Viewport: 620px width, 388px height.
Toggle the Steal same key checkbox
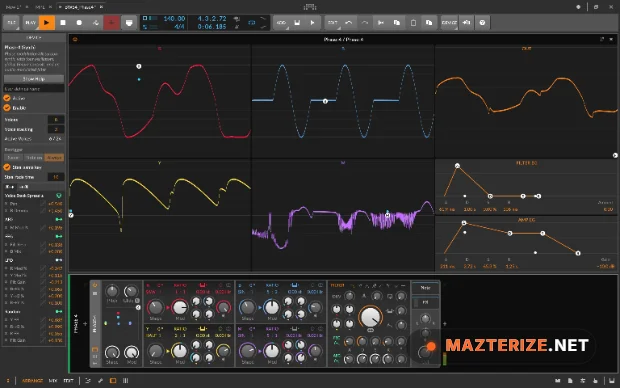pos(7,167)
